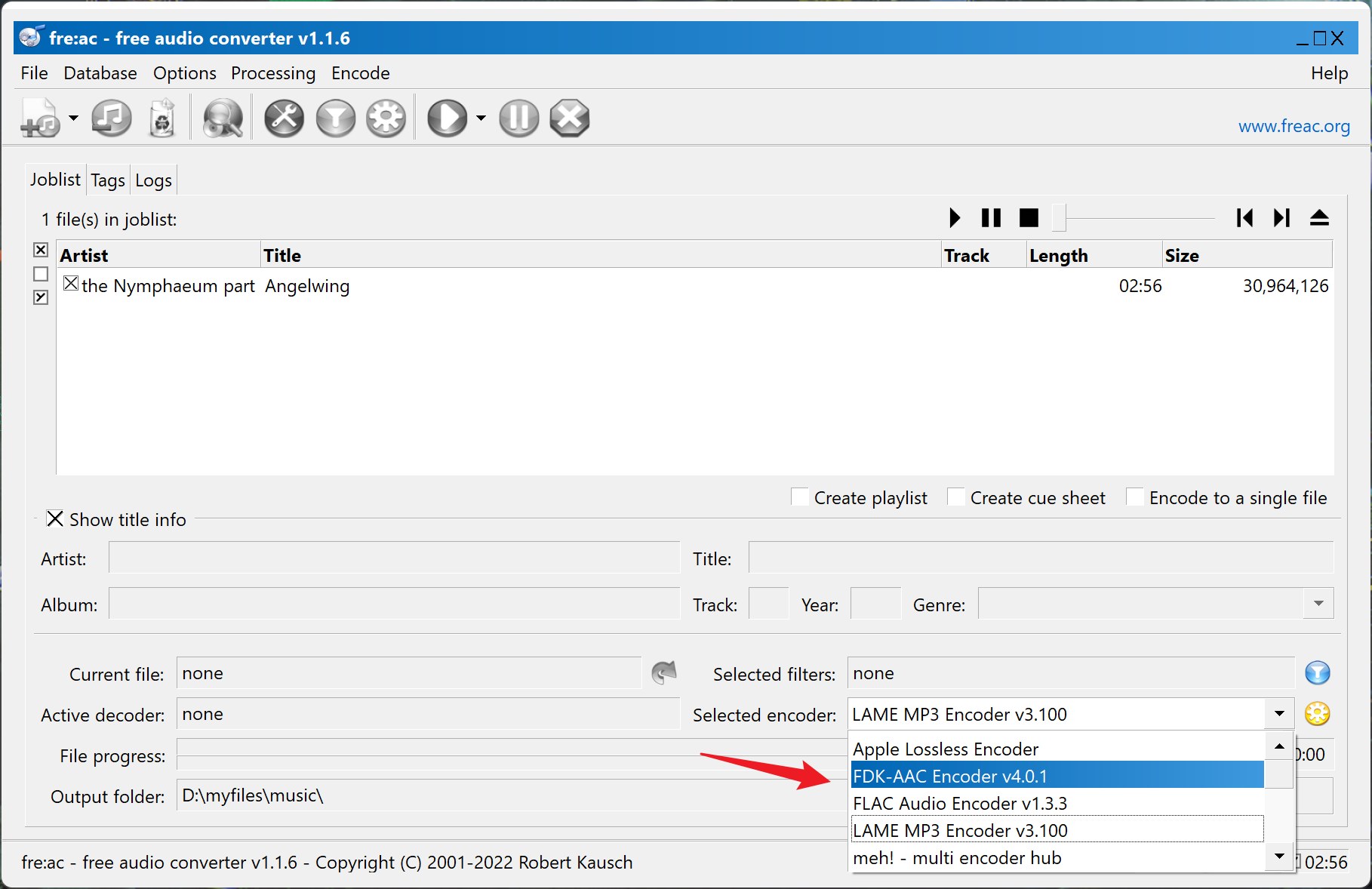Toggle Show title info checkbox
Image resolution: width=1372 pixels, height=889 pixels.
(x=55, y=519)
